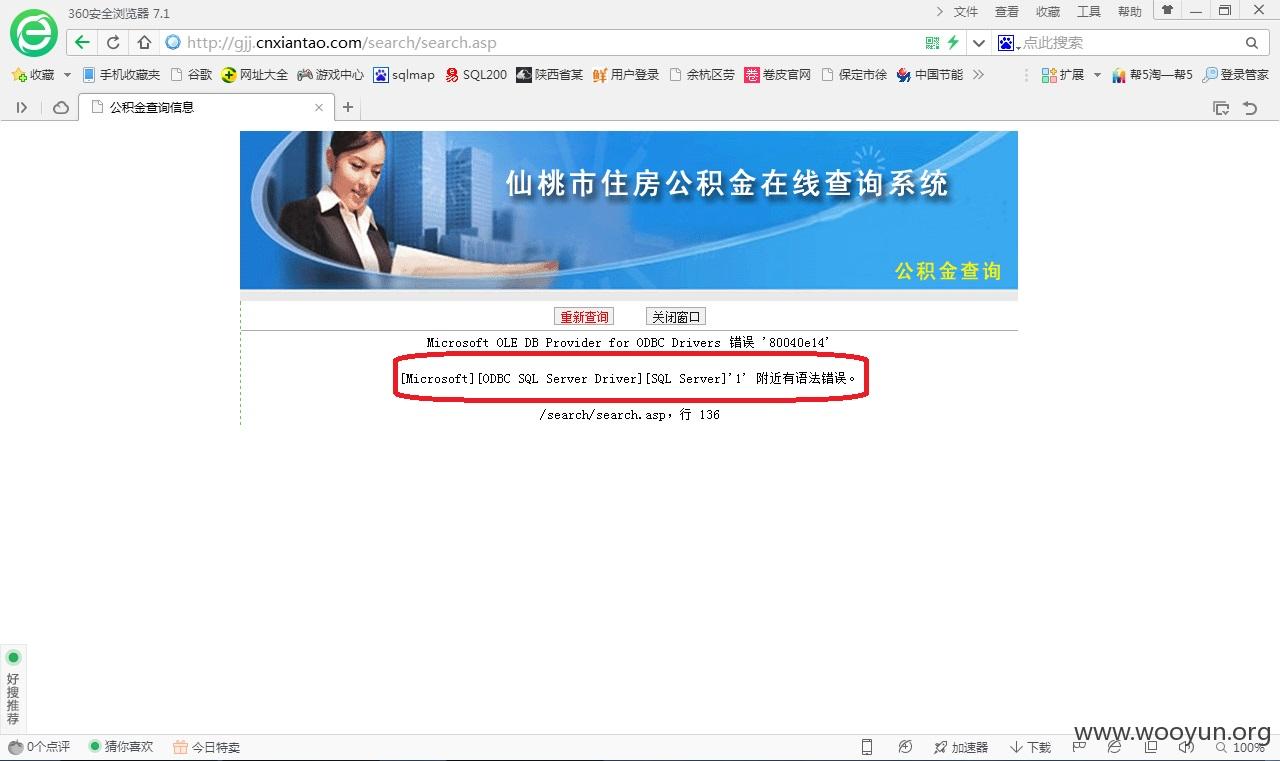Open the 用户登录 bookmark
This screenshot has width=1280, height=761.
[x=626, y=75]
